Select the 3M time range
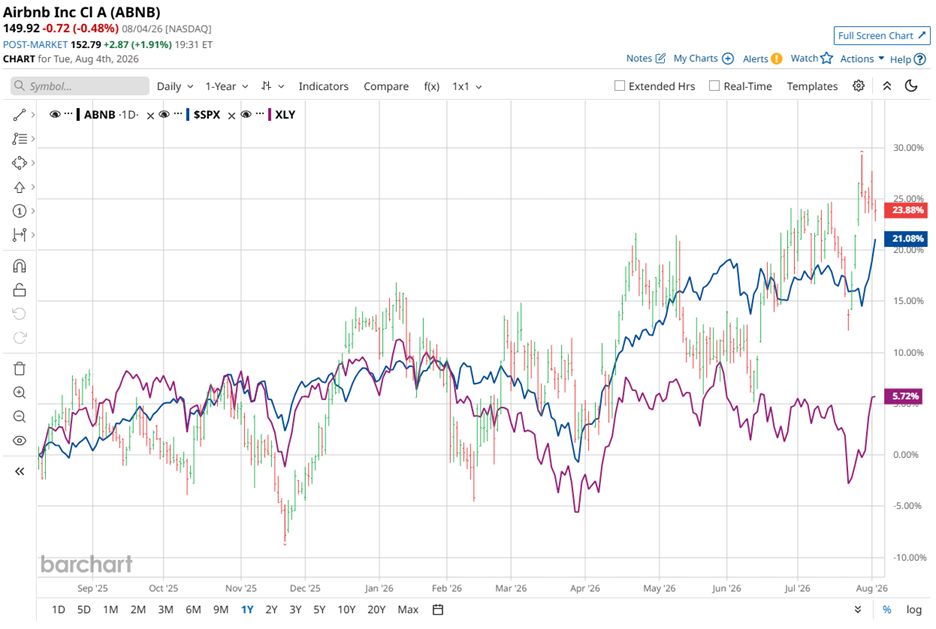This screenshot has height=629, width=936. tap(165, 609)
